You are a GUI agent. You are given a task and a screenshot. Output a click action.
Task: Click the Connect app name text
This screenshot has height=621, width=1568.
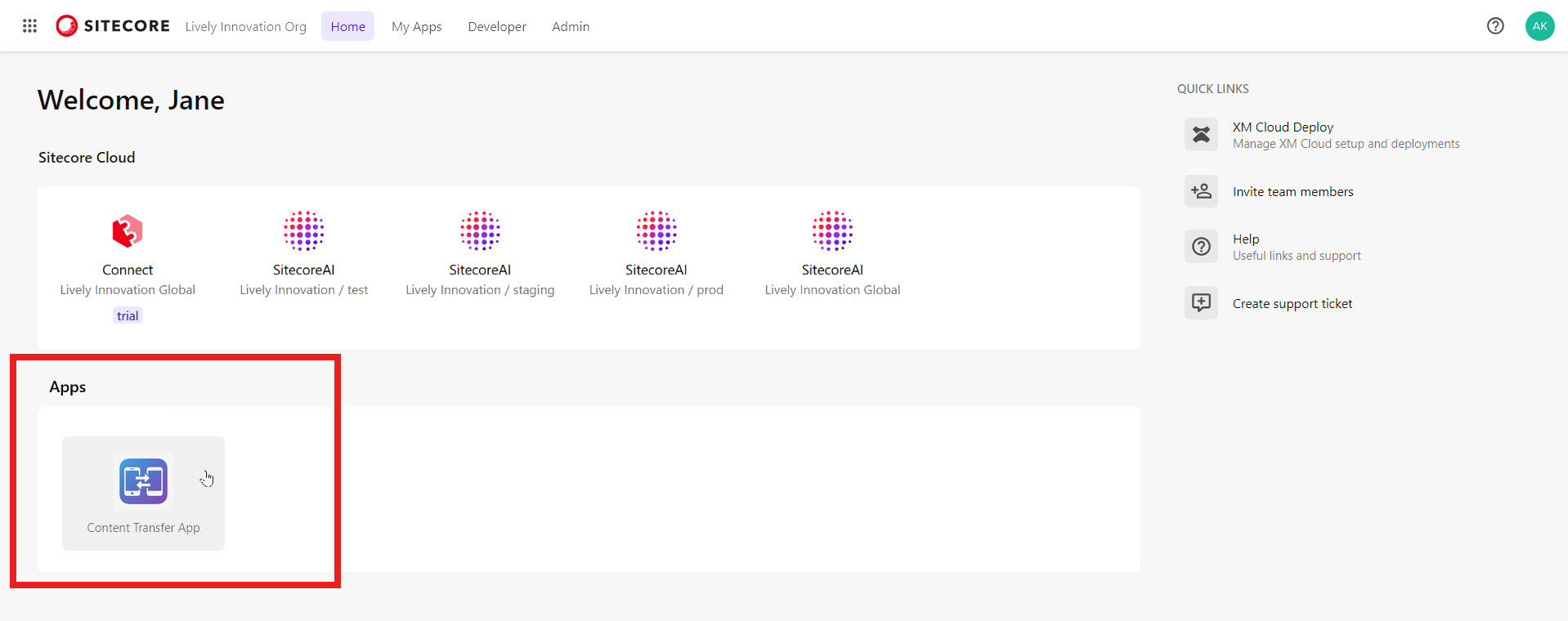[x=128, y=270]
